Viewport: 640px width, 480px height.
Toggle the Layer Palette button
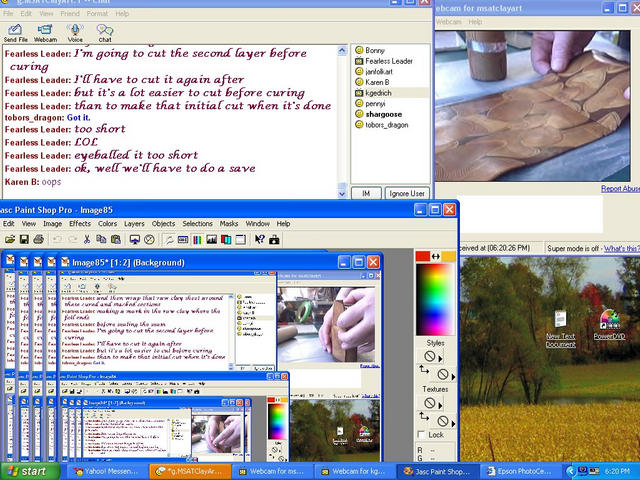(x=226, y=240)
